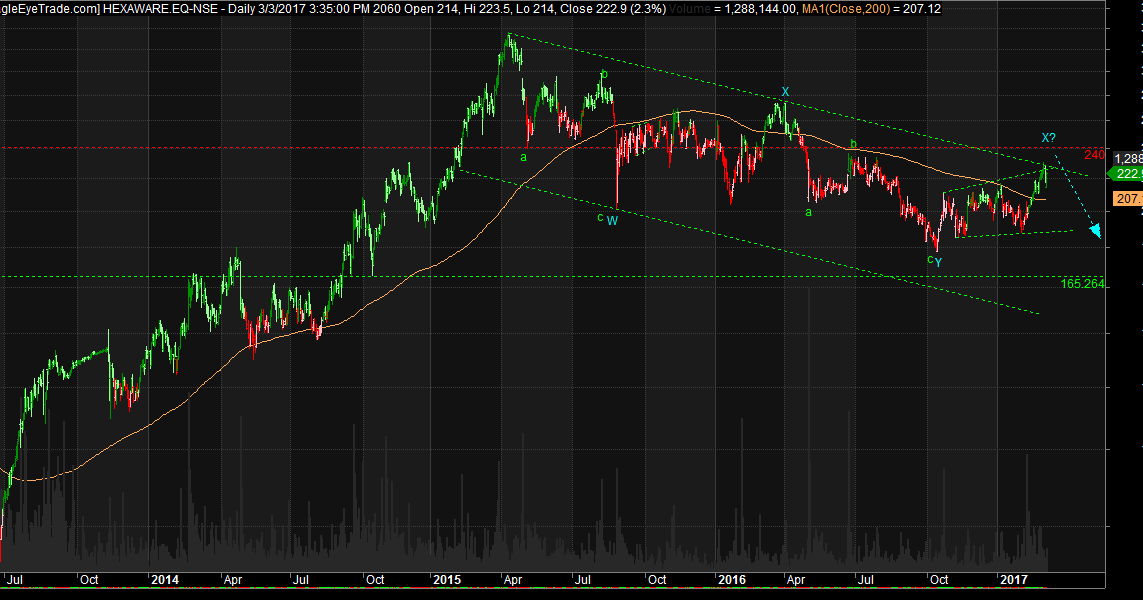The height and width of the screenshot is (600, 1143).
Task: Select the orange 207.12 moving-average price tag
Action: (1126, 199)
